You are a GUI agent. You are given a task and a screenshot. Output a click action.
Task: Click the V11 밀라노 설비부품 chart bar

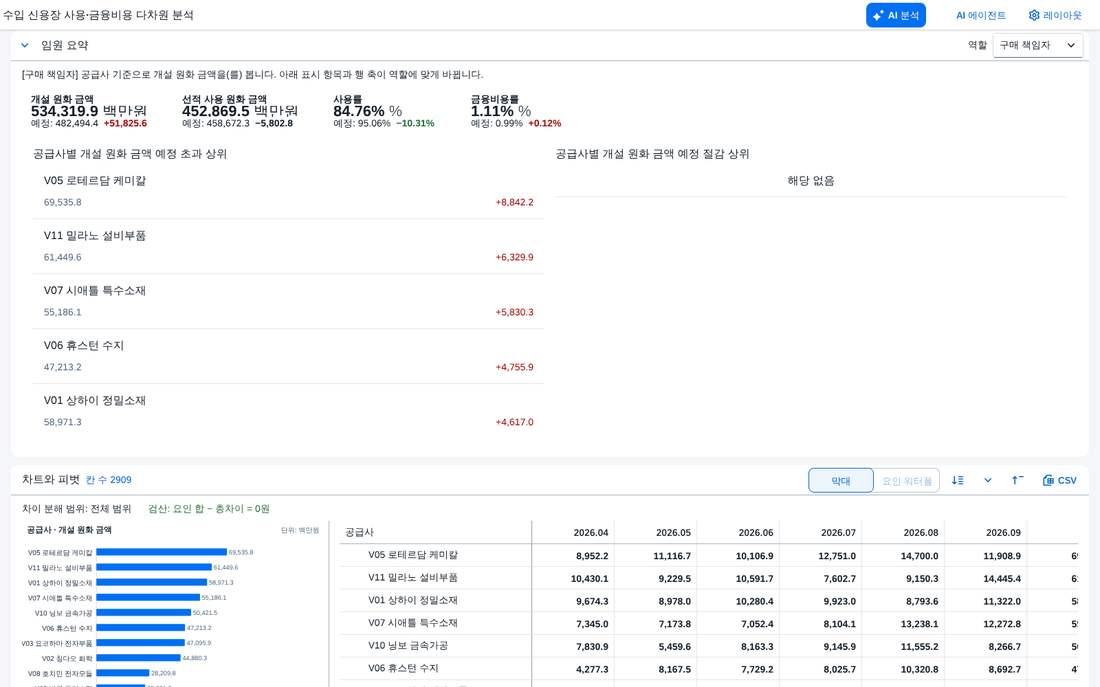(x=154, y=567)
